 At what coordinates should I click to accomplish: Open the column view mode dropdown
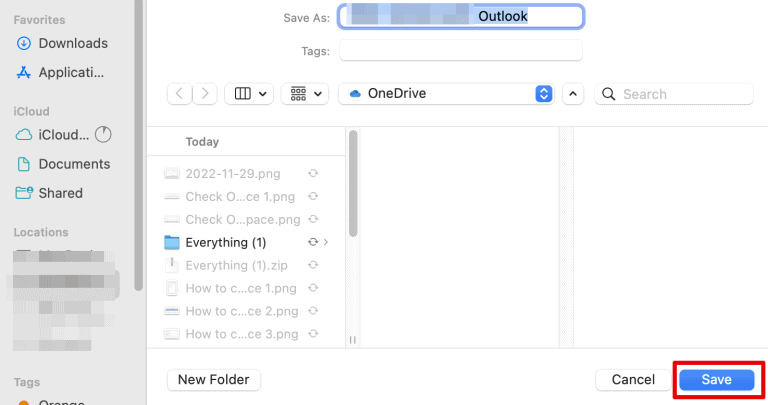pos(249,94)
